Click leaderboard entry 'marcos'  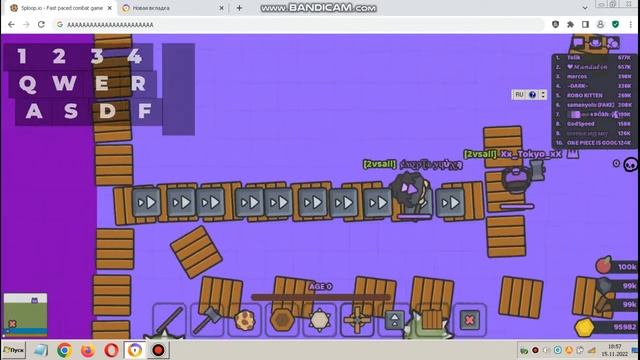[594, 76]
